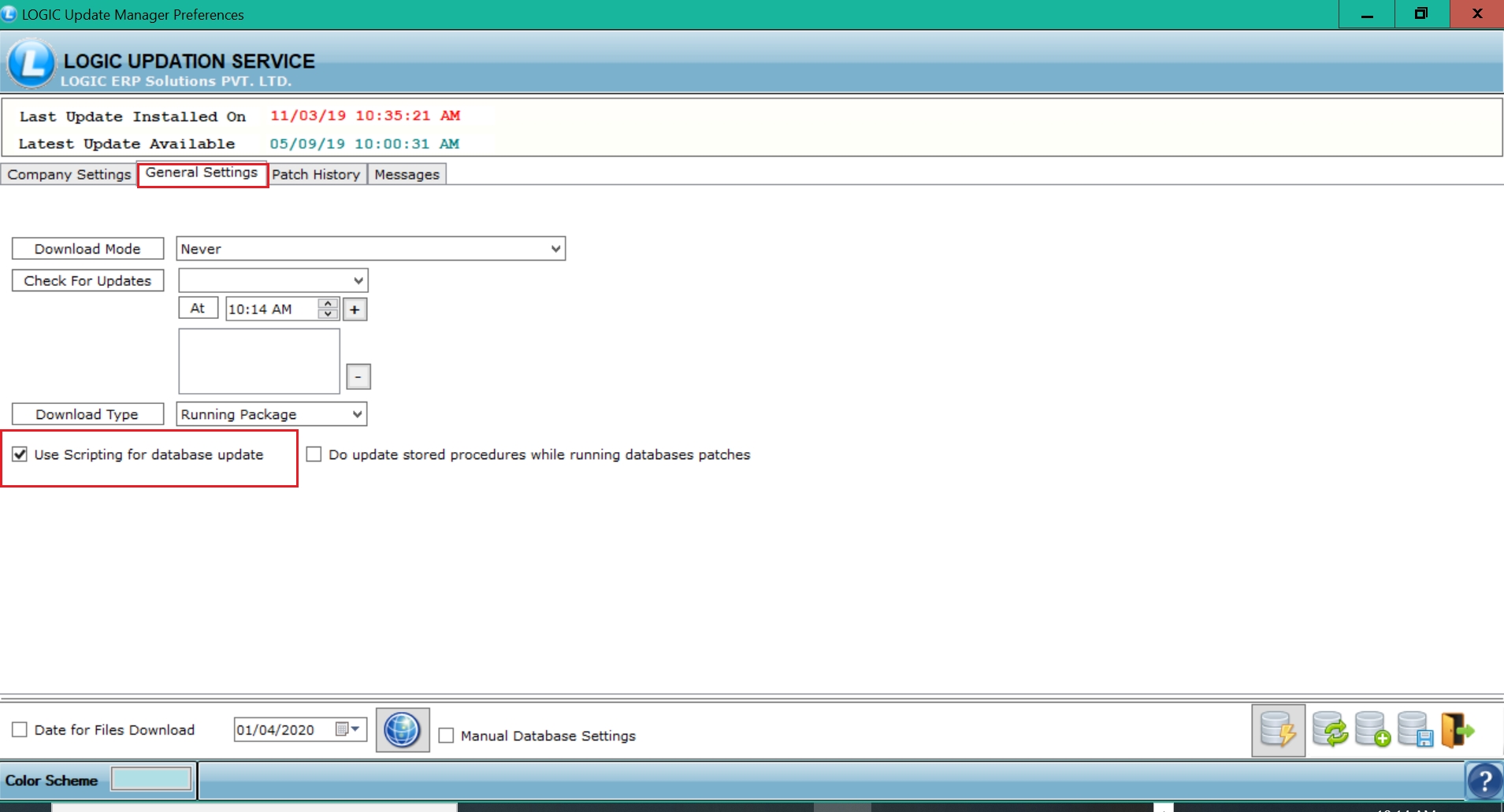Viewport: 1504px width, 812px height.
Task: Tick the Manual Database Settings checkbox
Action: (447, 736)
